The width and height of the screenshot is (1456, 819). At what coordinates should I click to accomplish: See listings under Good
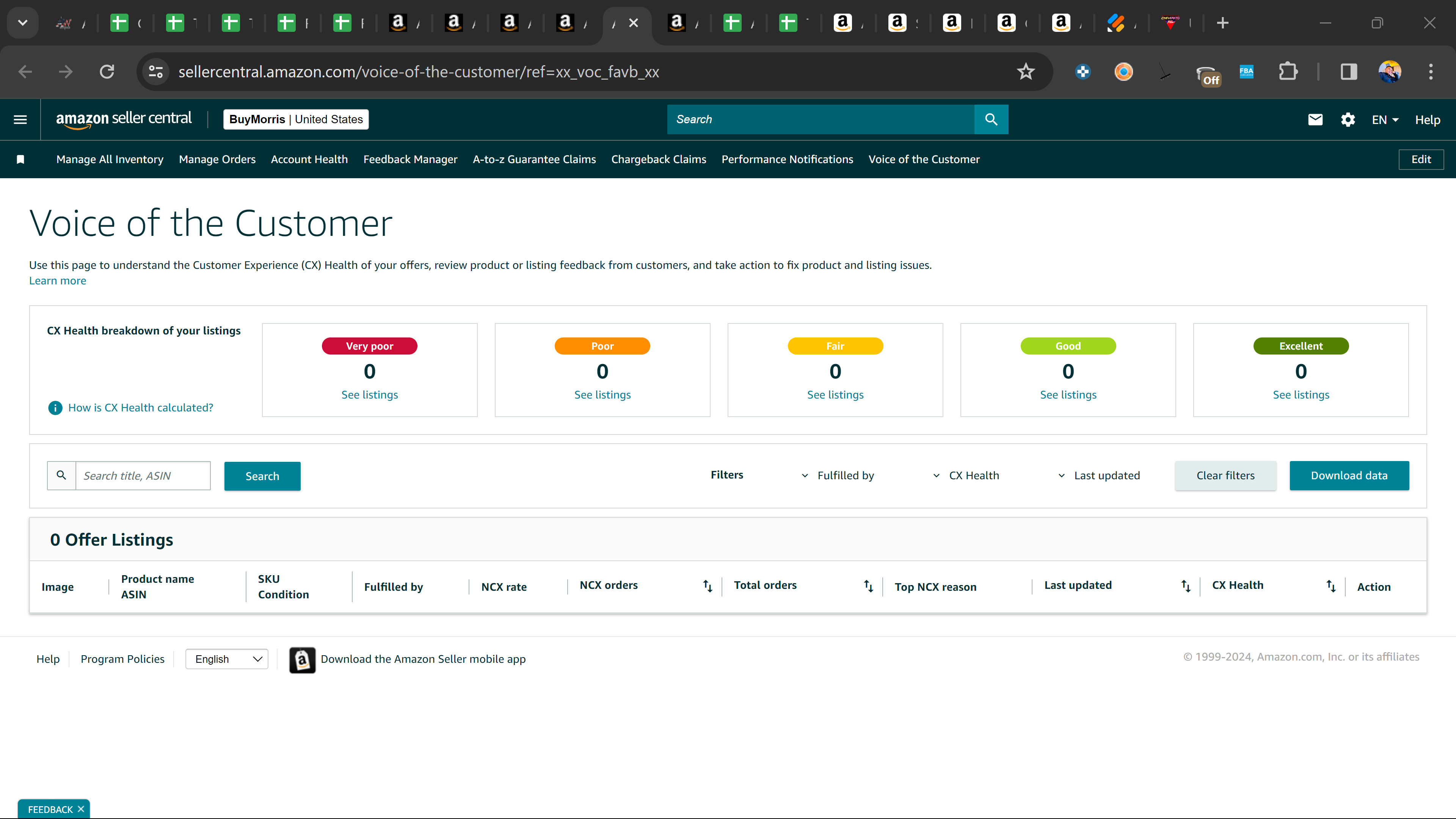(x=1068, y=394)
